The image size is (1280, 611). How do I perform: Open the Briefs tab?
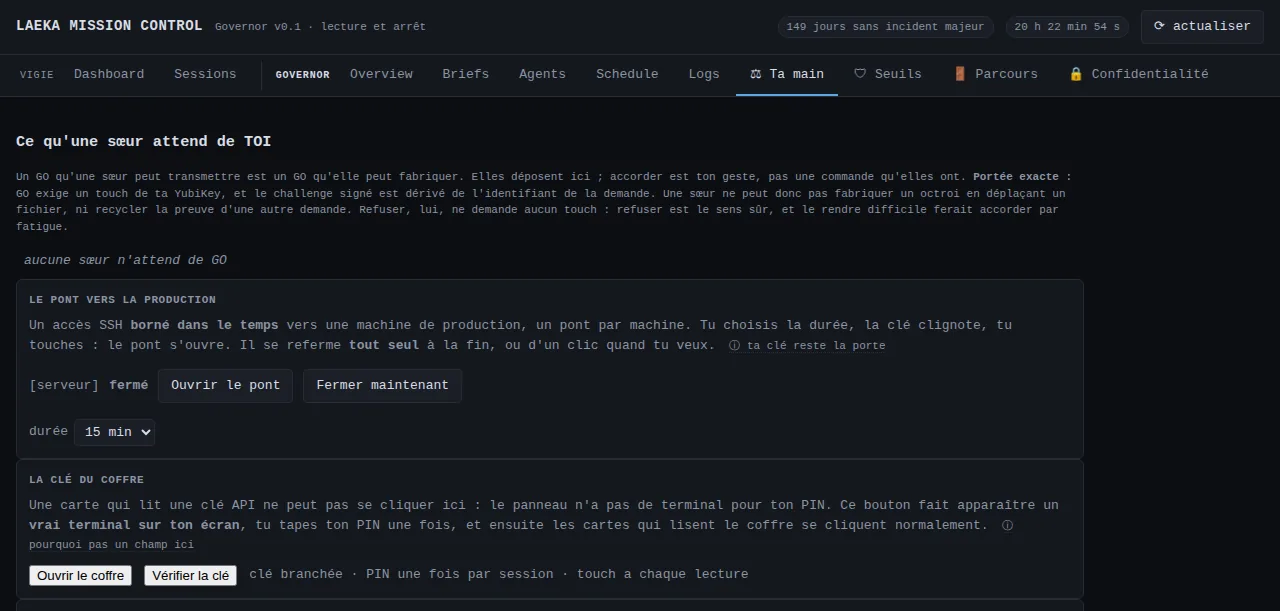466,74
